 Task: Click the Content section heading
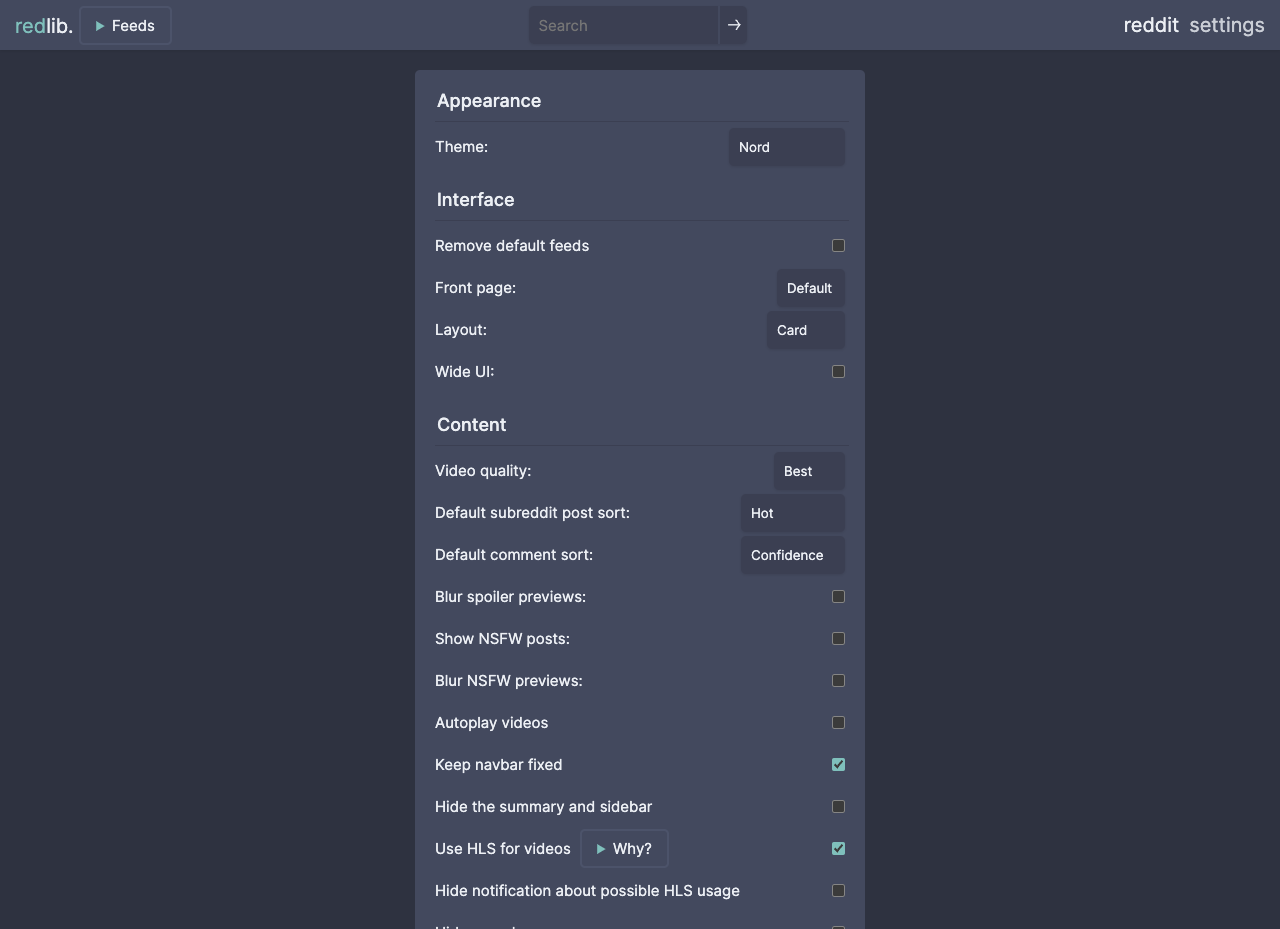click(x=472, y=425)
